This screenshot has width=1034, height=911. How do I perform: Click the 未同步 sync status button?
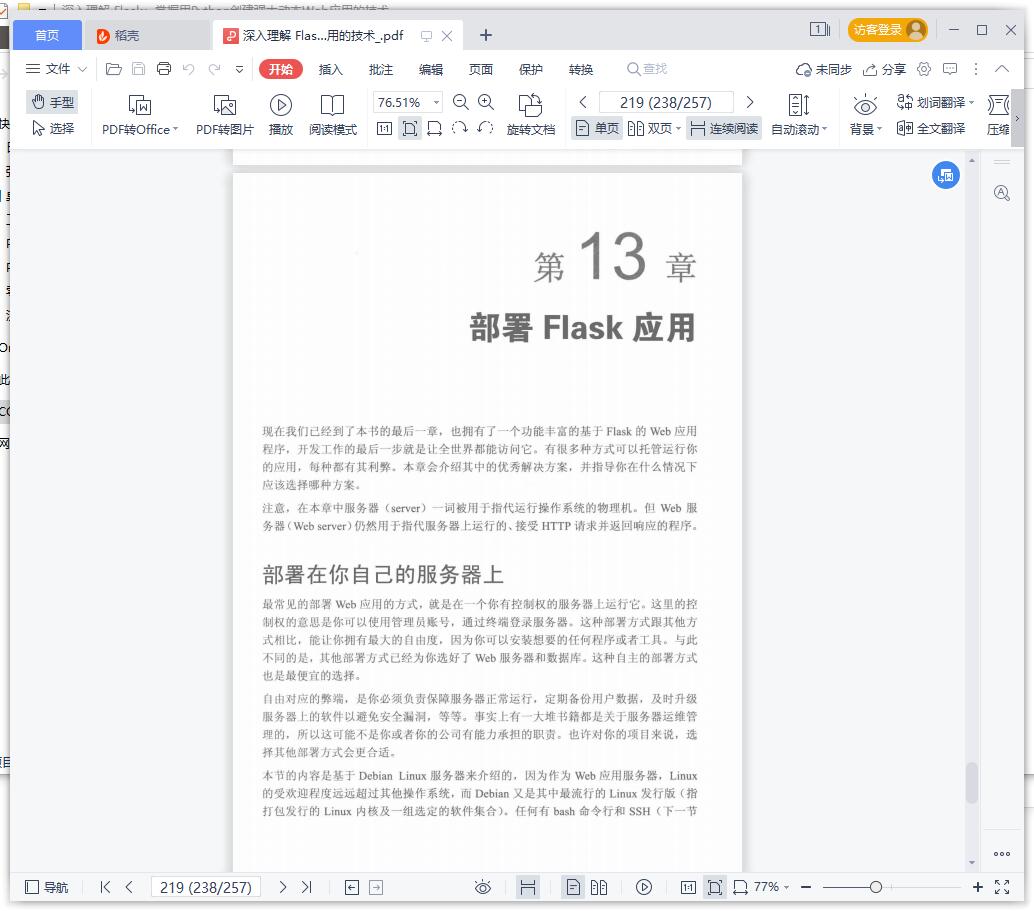(x=824, y=69)
